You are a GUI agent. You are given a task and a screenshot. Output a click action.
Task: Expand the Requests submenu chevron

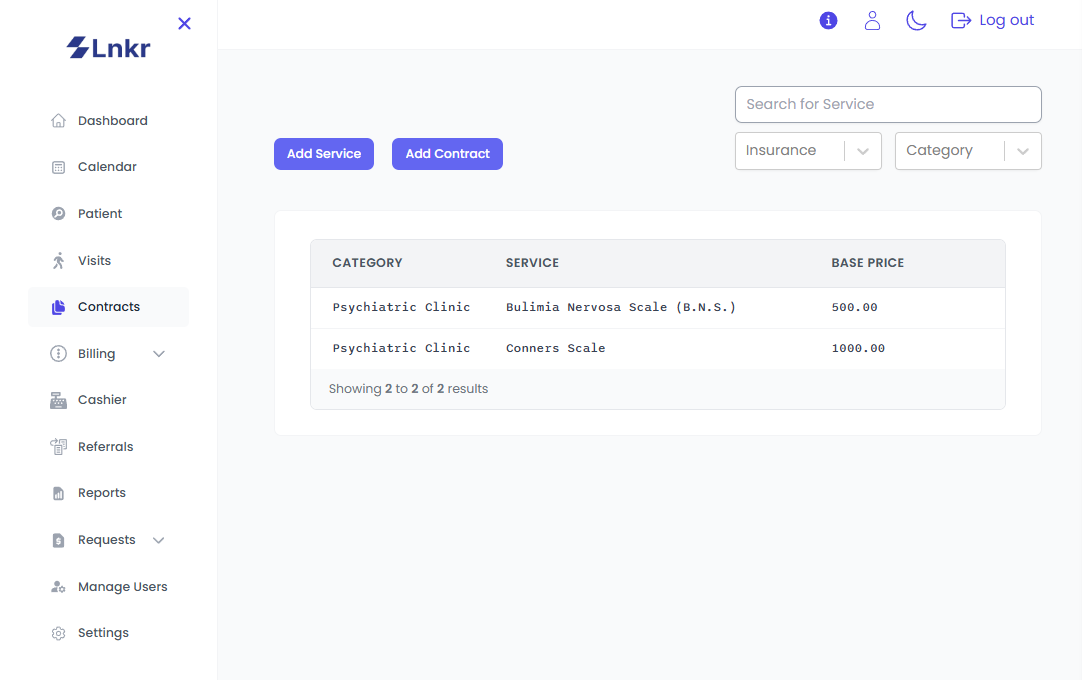[x=159, y=541]
